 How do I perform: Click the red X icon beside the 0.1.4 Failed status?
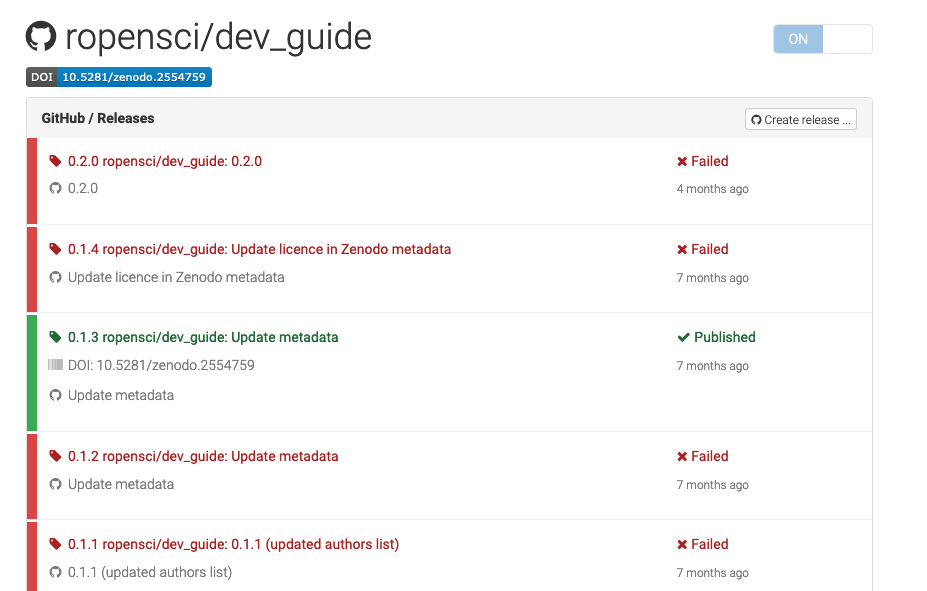(x=684, y=249)
